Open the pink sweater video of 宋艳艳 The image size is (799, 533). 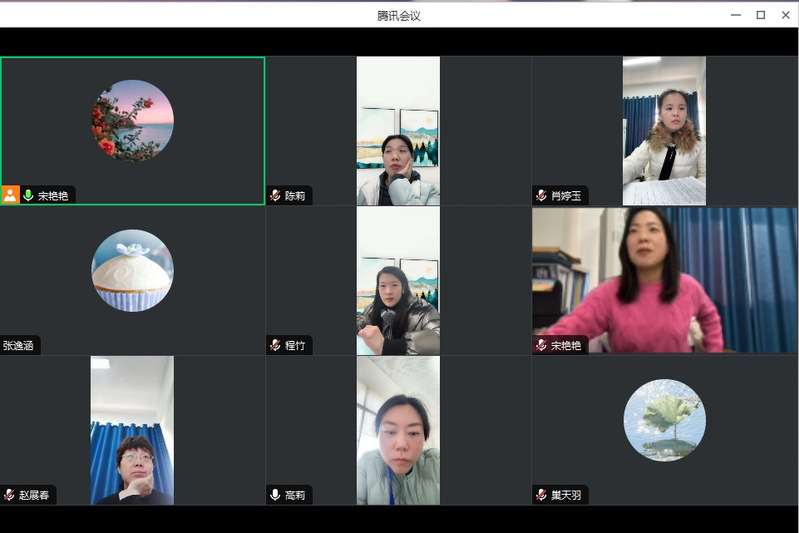664,280
